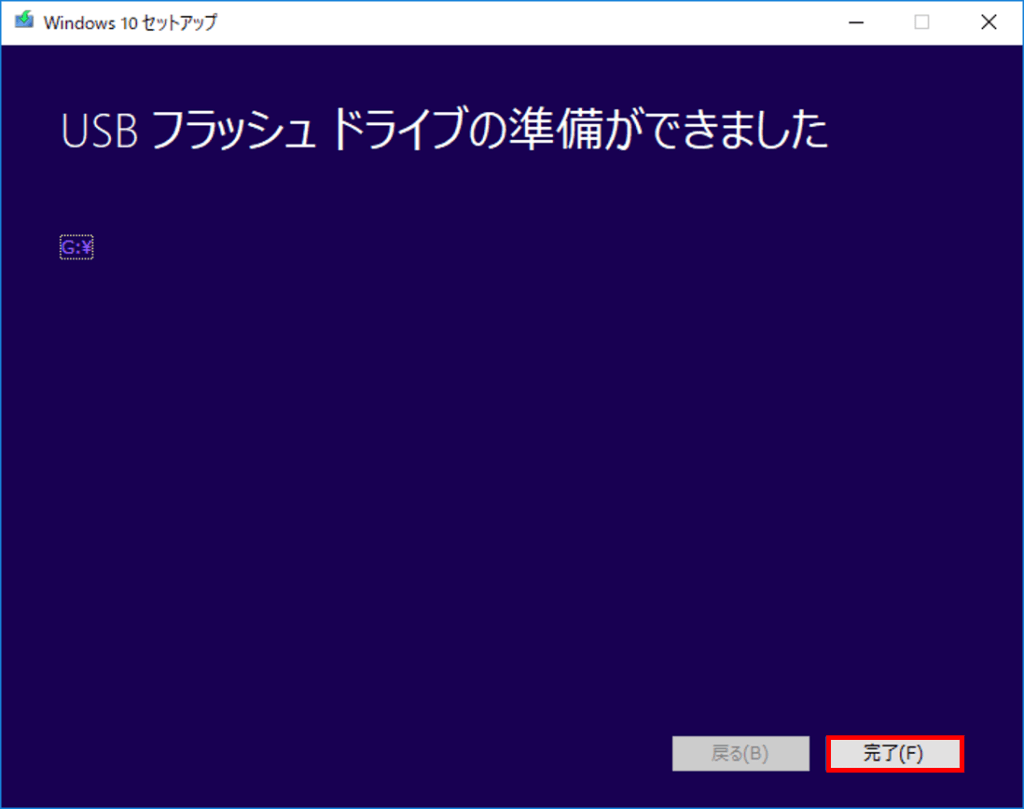Viewport: 1024px width, 809px height.
Task: Click the 完了(F) finish button
Action: point(894,753)
